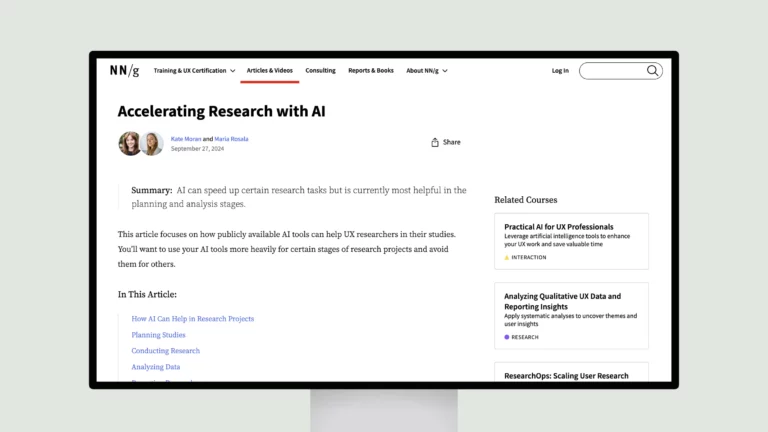Click the RESEARCH topic tag
This screenshot has width=768, height=432.
[521, 337]
